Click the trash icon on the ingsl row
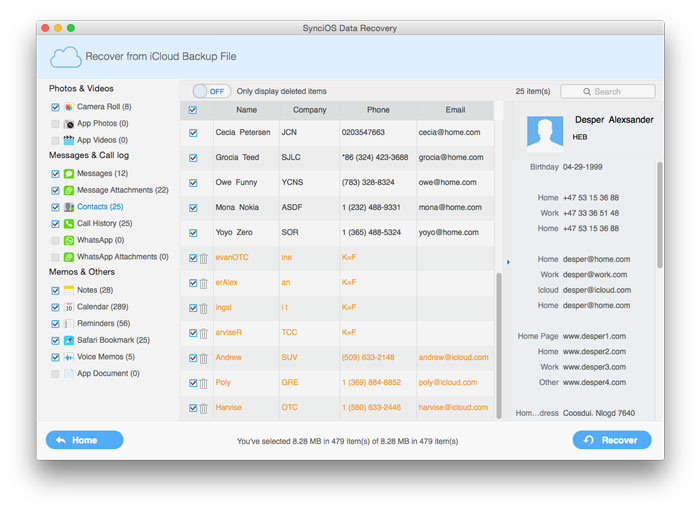Screen dimensions: 700x511 tap(204, 308)
